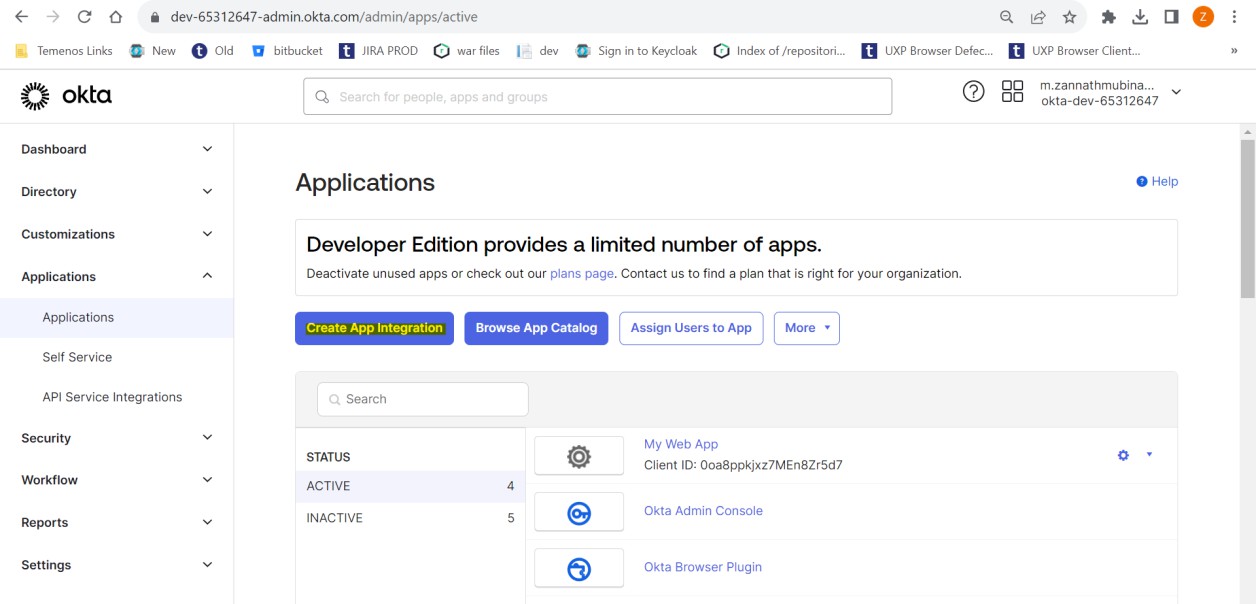The image size is (1256, 604).
Task: Open Chrome extensions puzzle icon
Action: (x=1108, y=17)
